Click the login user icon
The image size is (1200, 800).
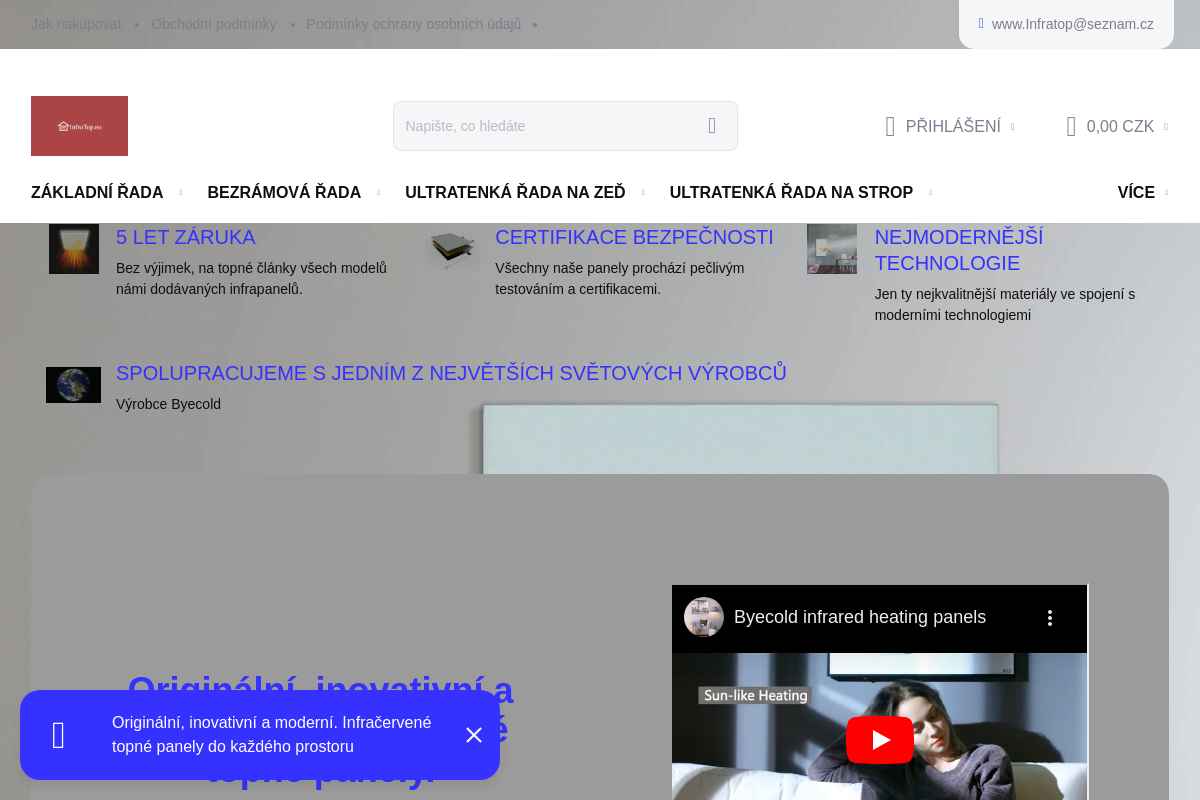tap(890, 126)
